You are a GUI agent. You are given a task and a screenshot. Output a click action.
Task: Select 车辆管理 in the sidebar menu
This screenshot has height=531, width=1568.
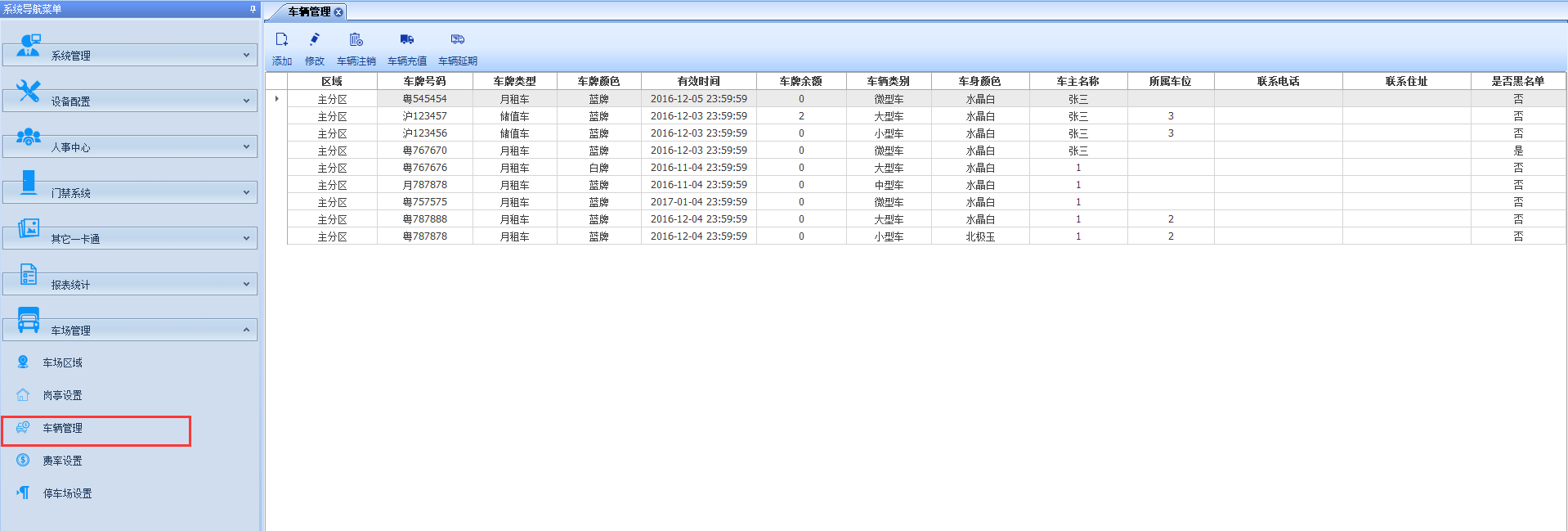click(62, 428)
